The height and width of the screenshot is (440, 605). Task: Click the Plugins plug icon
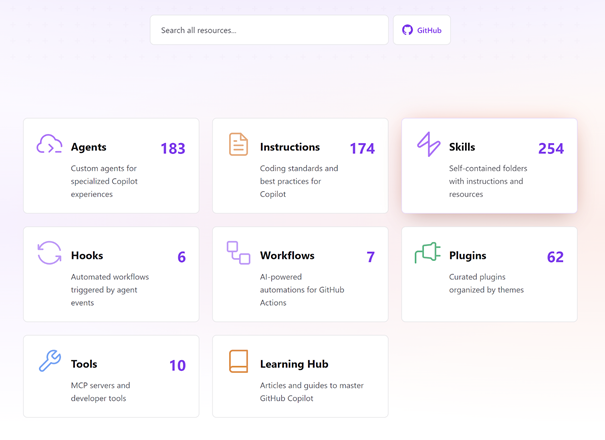pyautogui.click(x=427, y=253)
